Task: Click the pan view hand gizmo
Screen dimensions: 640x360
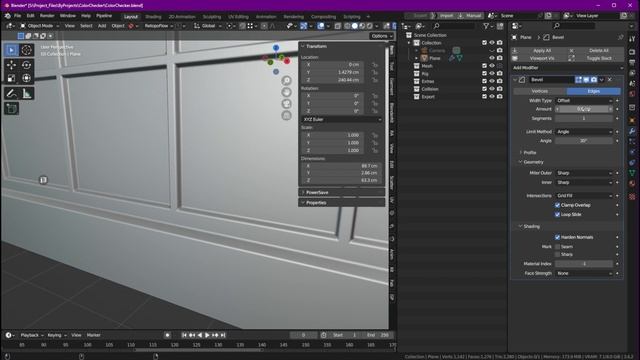Action: click(x=287, y=92)
